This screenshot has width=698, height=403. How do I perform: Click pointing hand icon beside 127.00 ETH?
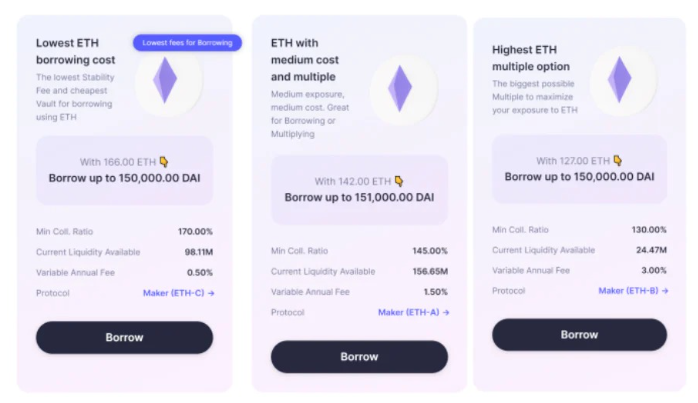618,160
